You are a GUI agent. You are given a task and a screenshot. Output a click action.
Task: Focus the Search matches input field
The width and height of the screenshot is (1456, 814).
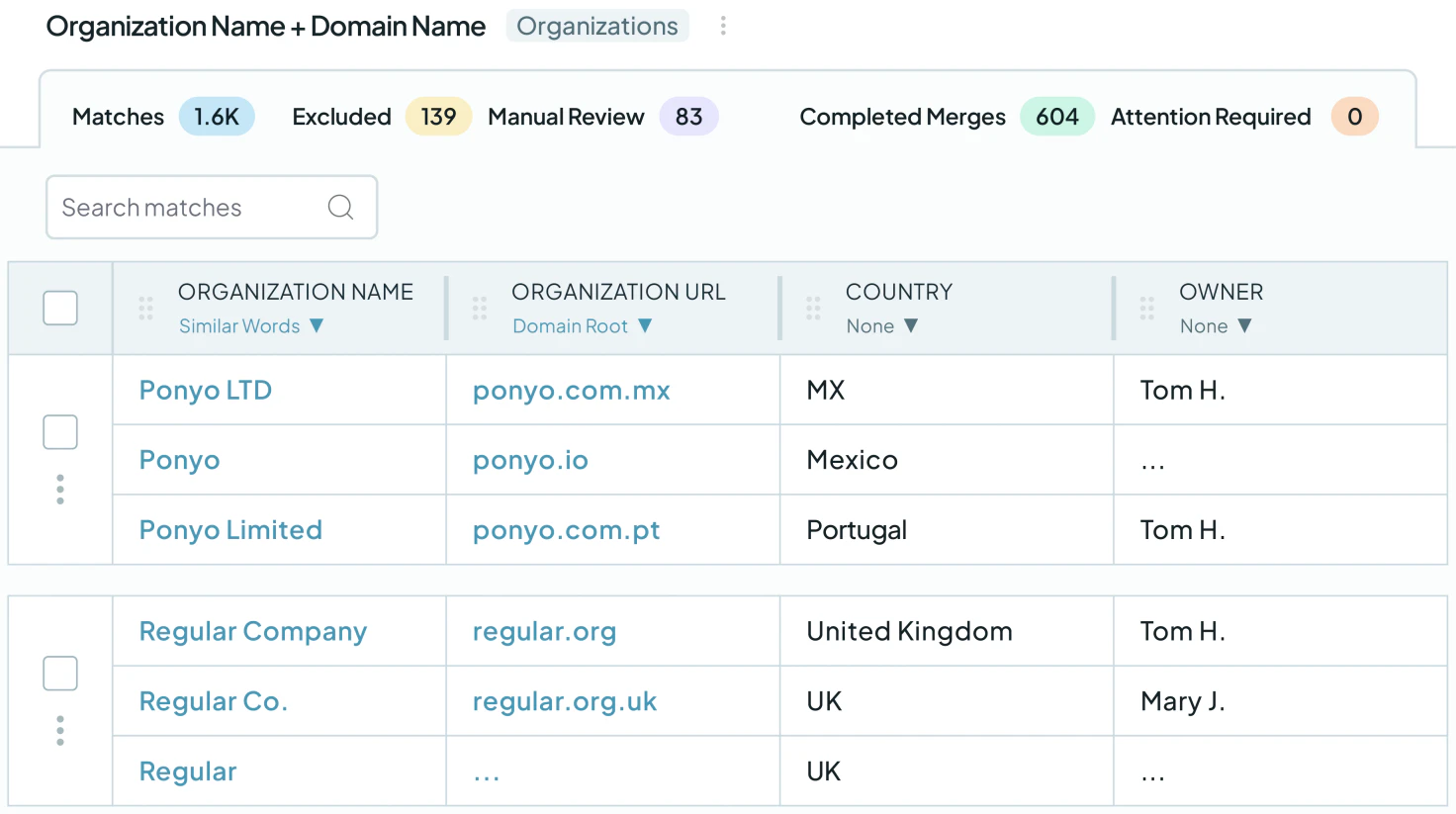(x=212, y=207)
